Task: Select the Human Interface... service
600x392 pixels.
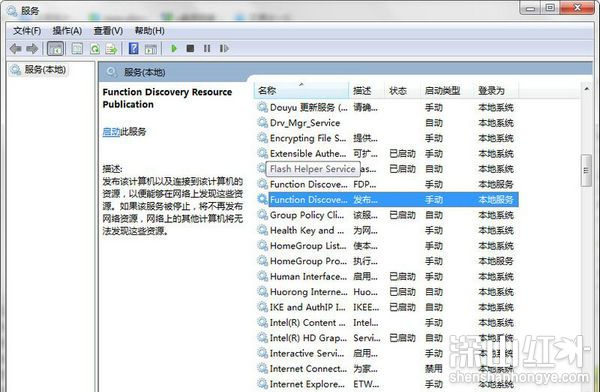Action: pos(387,276)
